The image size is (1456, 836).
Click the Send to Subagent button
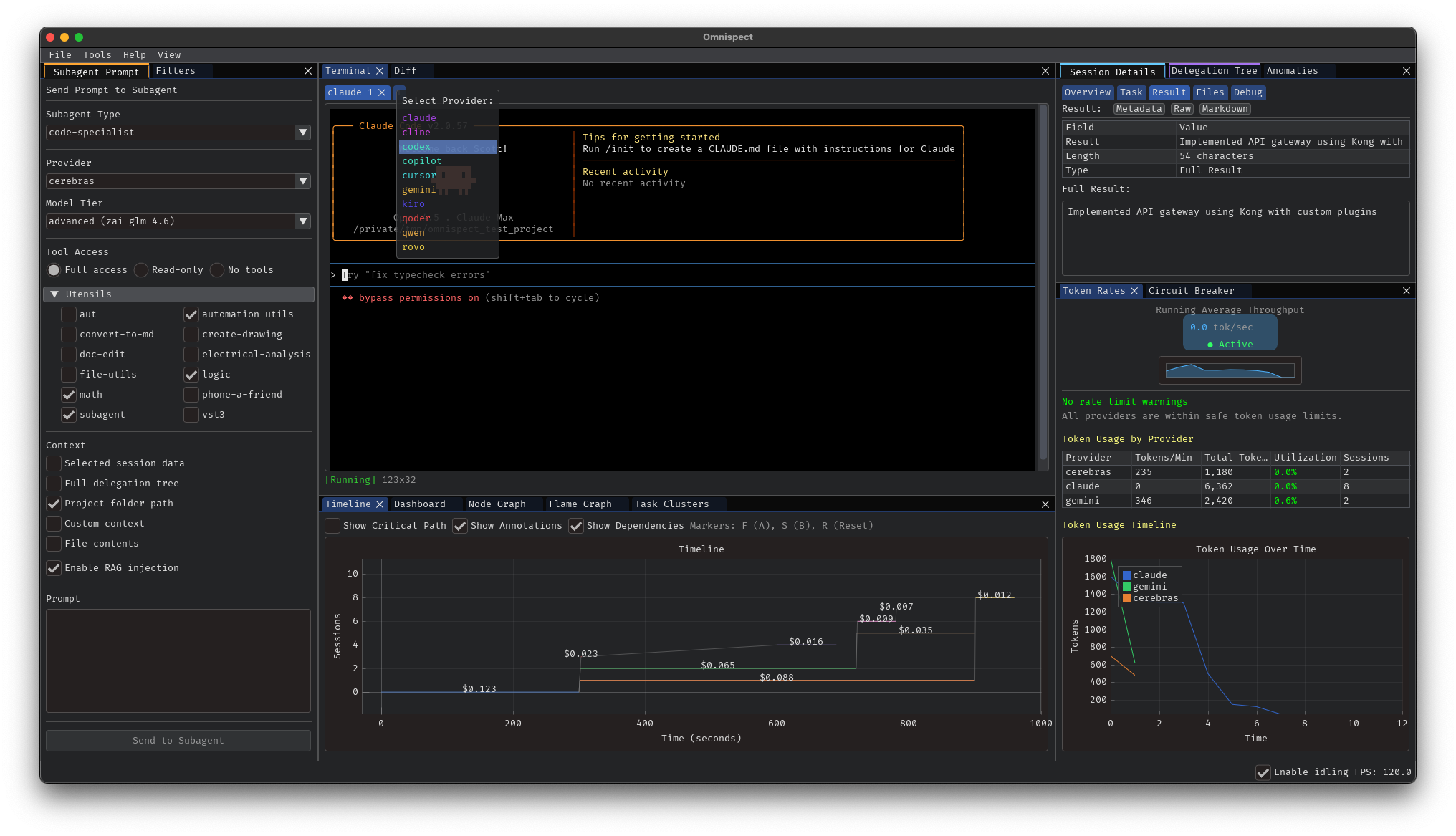coord(178,740)
